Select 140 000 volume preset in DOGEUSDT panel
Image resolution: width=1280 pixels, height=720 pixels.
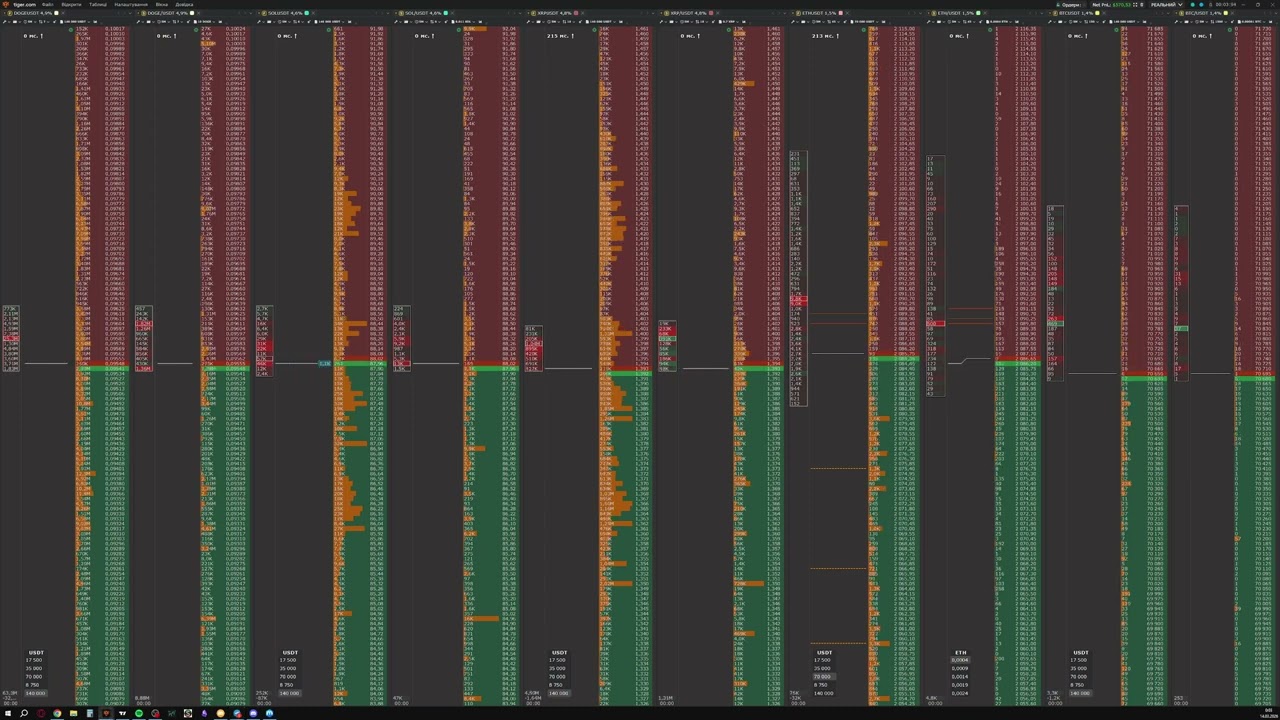click(36, 693)
